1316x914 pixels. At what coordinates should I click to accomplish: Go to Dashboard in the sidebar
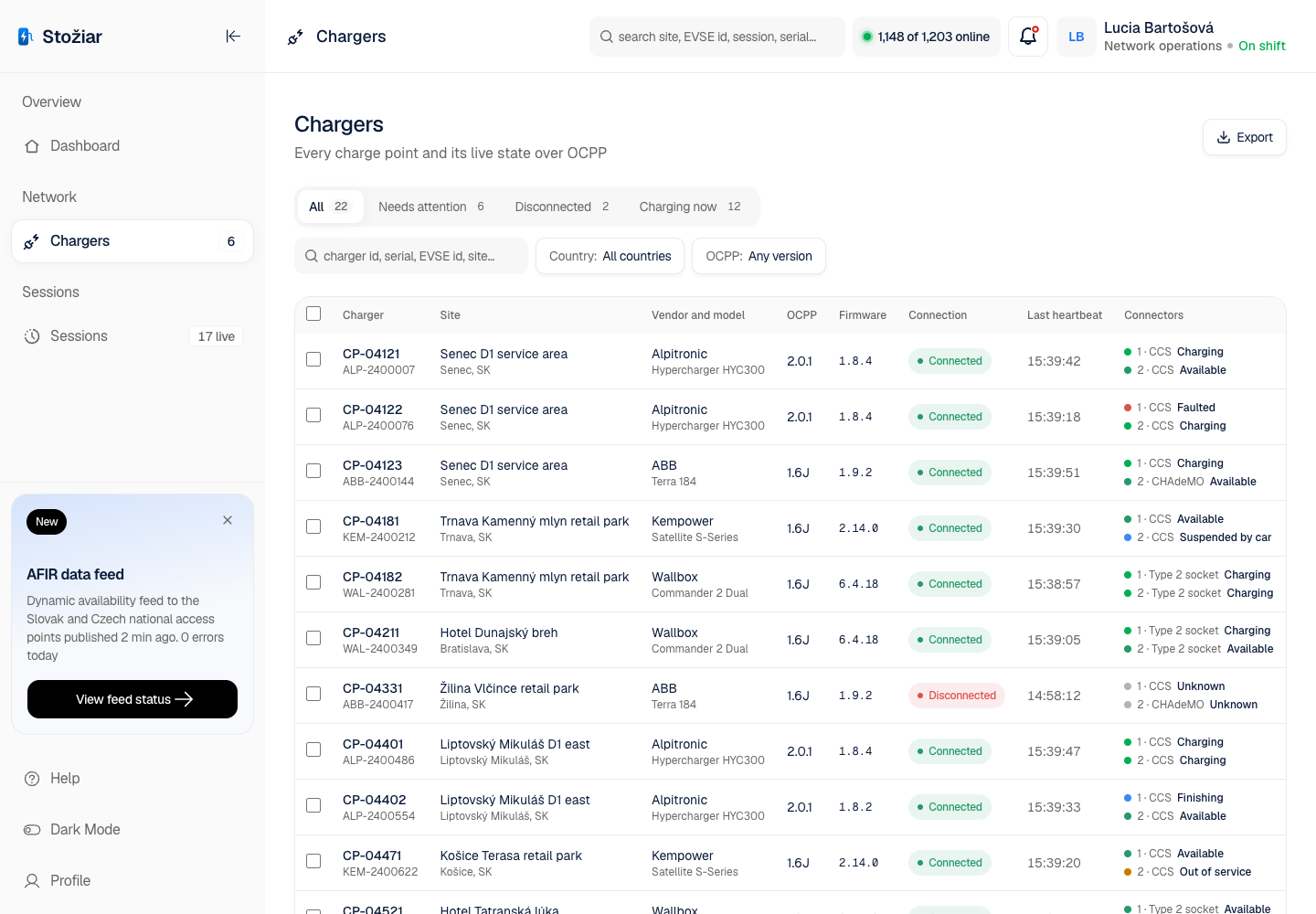(x=133, y=146)
